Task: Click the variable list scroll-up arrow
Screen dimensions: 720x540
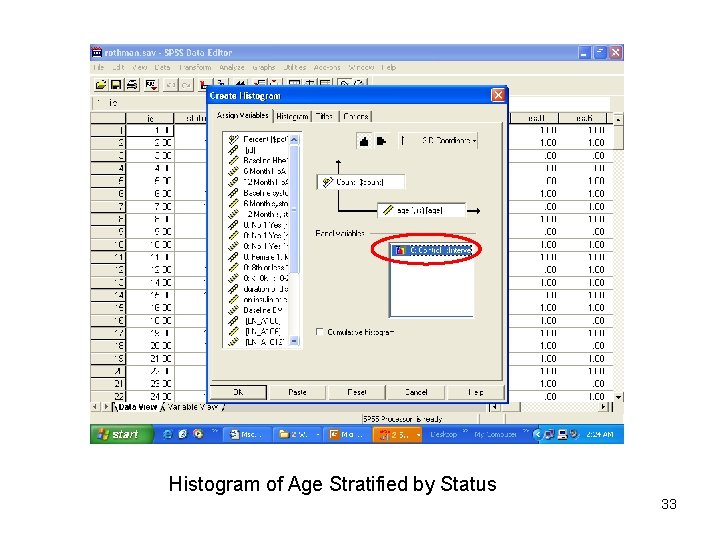Action: pyautogui.click(x=294, y=139)
